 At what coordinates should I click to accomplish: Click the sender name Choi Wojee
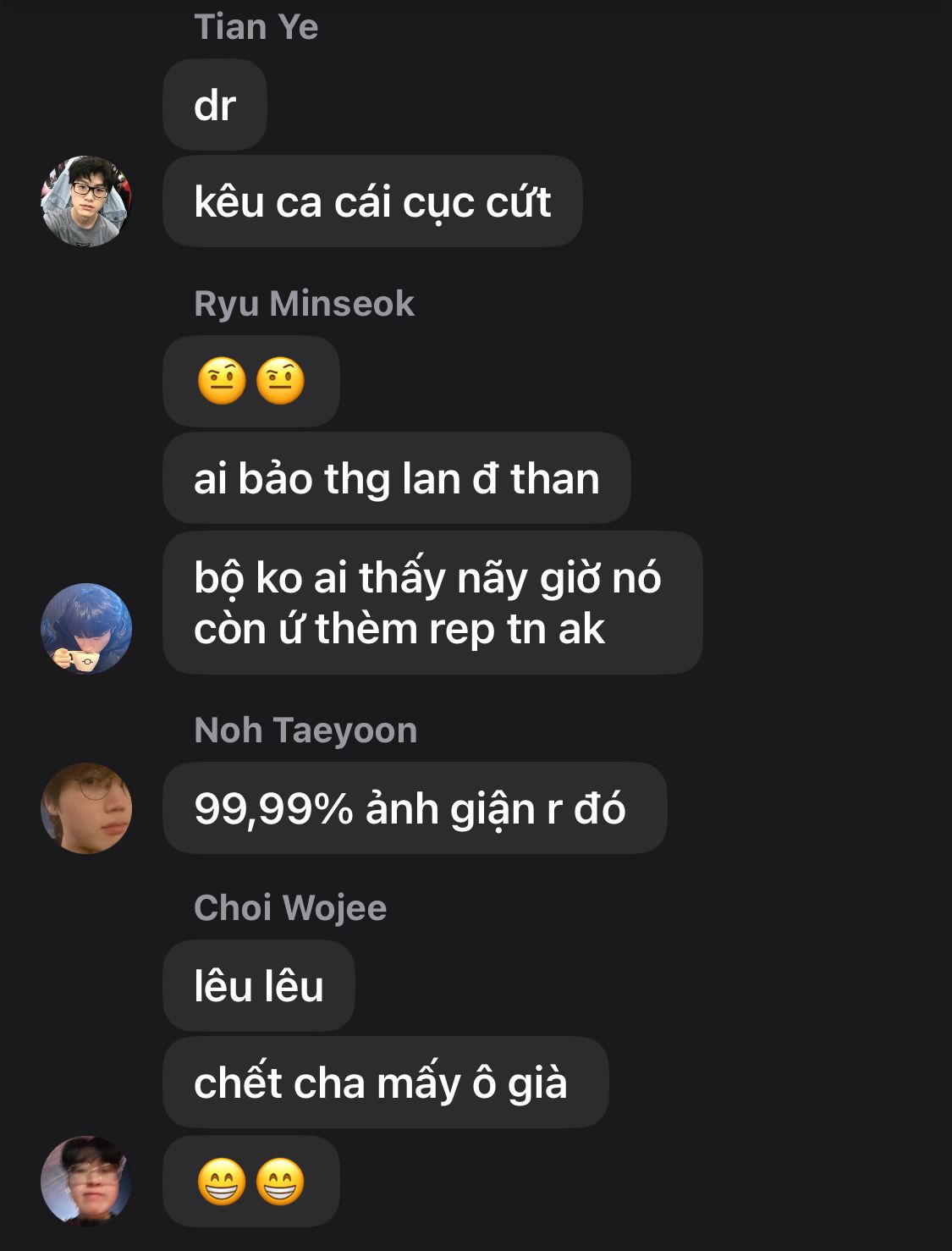[x=290, y=908]
